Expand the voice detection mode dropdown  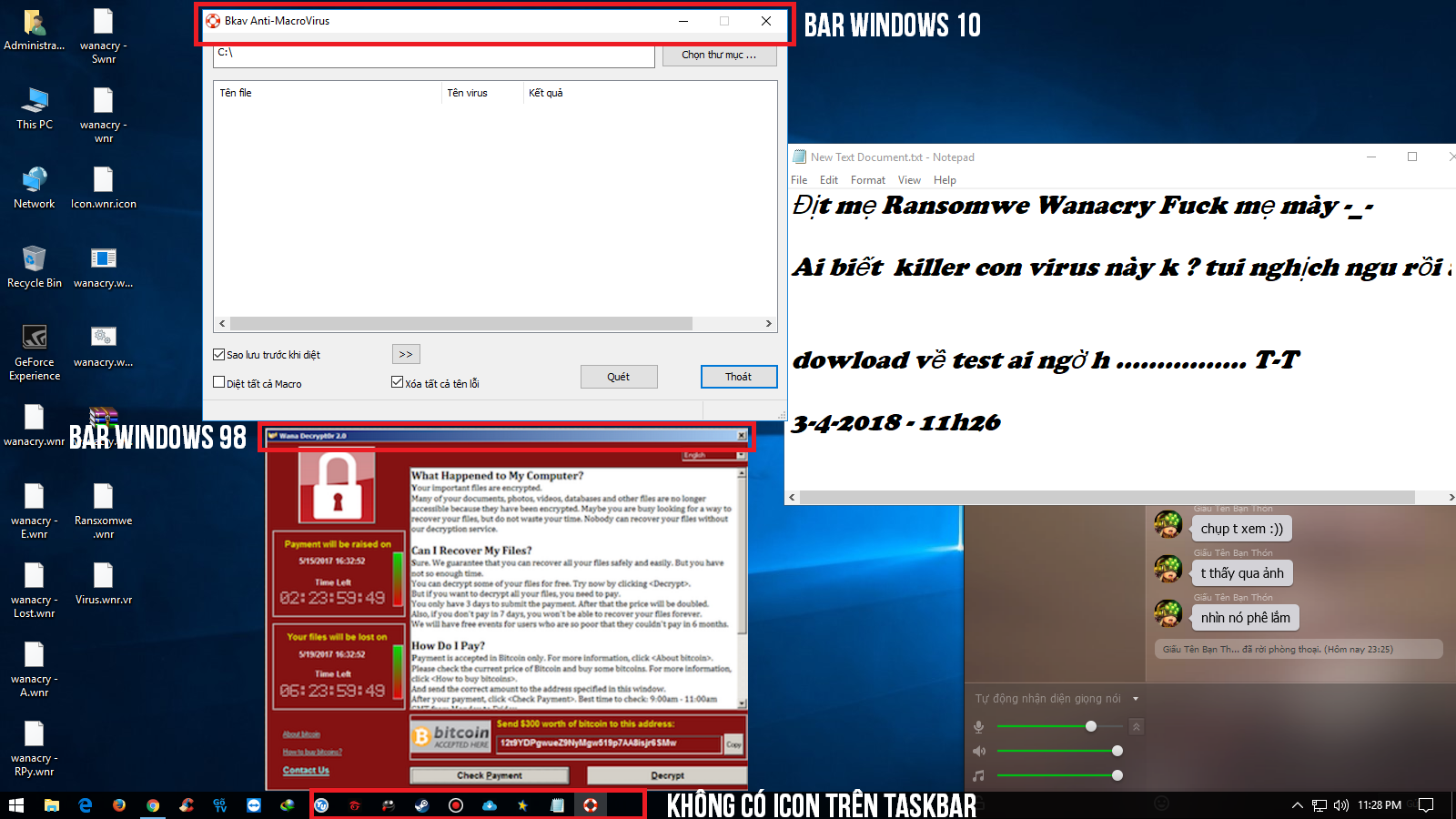[1136, 699]
